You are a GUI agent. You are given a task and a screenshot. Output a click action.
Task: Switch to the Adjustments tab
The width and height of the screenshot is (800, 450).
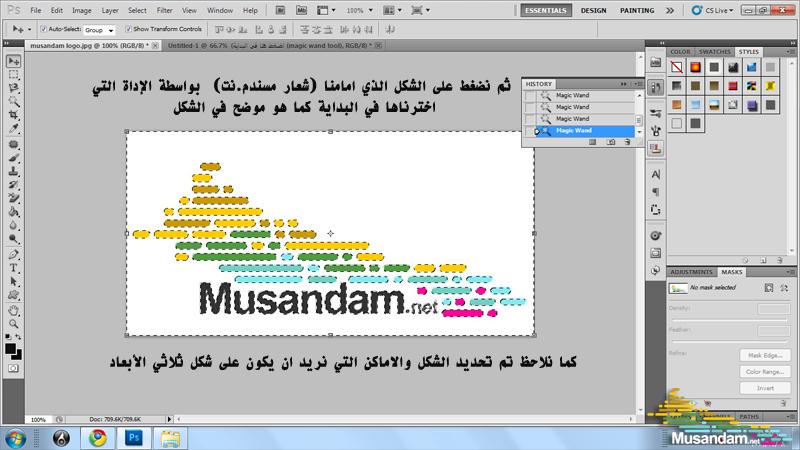click(692, 272)
